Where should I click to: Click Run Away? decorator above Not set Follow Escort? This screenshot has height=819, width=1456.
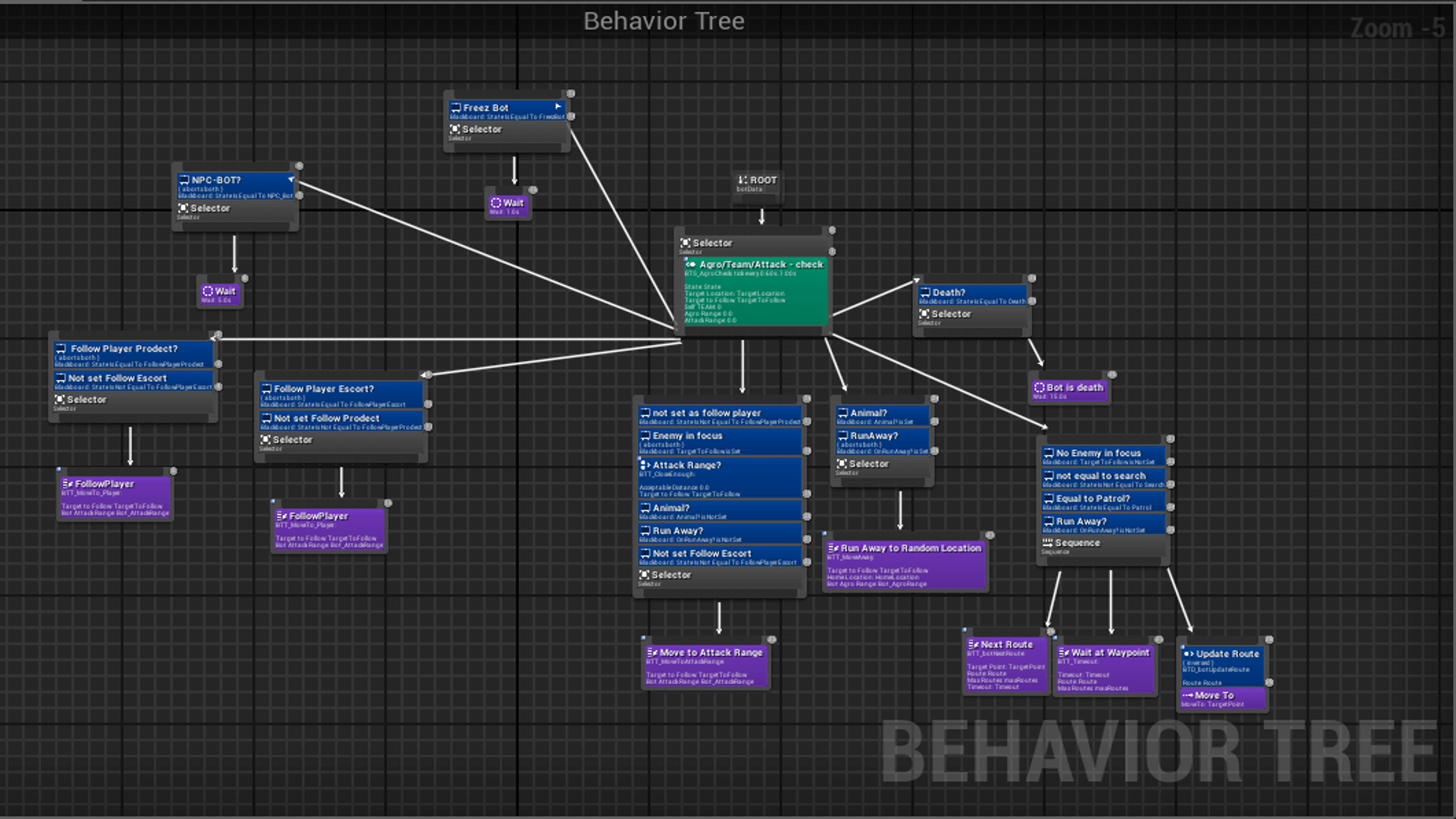720,535
